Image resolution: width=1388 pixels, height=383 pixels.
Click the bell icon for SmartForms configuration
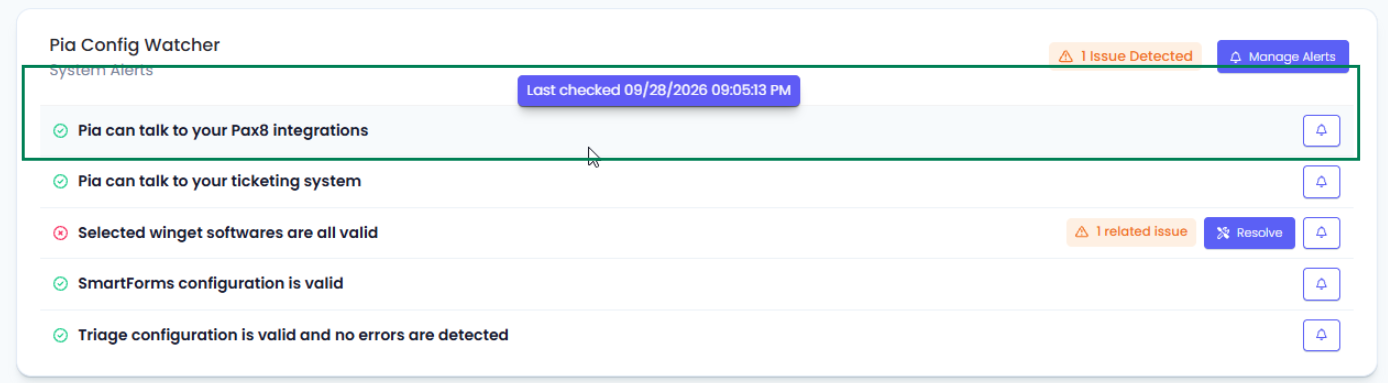point(1321,284)
